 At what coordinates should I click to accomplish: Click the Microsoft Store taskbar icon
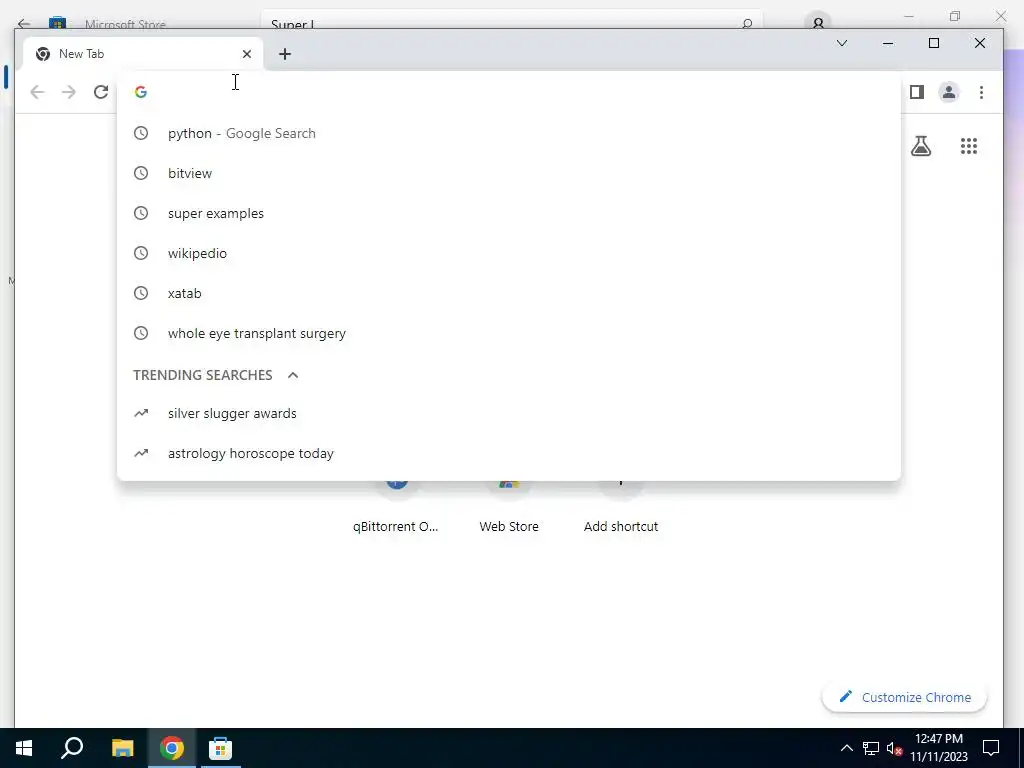[x=220, y=748]
